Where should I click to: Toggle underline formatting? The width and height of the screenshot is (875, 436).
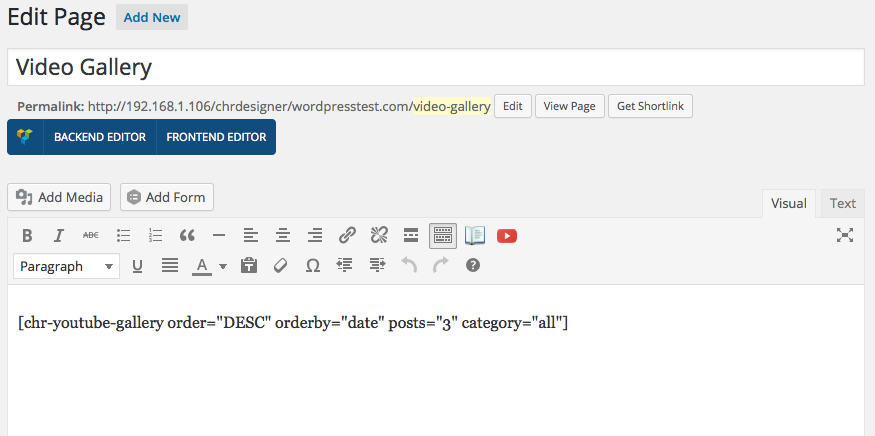point(137,266)
